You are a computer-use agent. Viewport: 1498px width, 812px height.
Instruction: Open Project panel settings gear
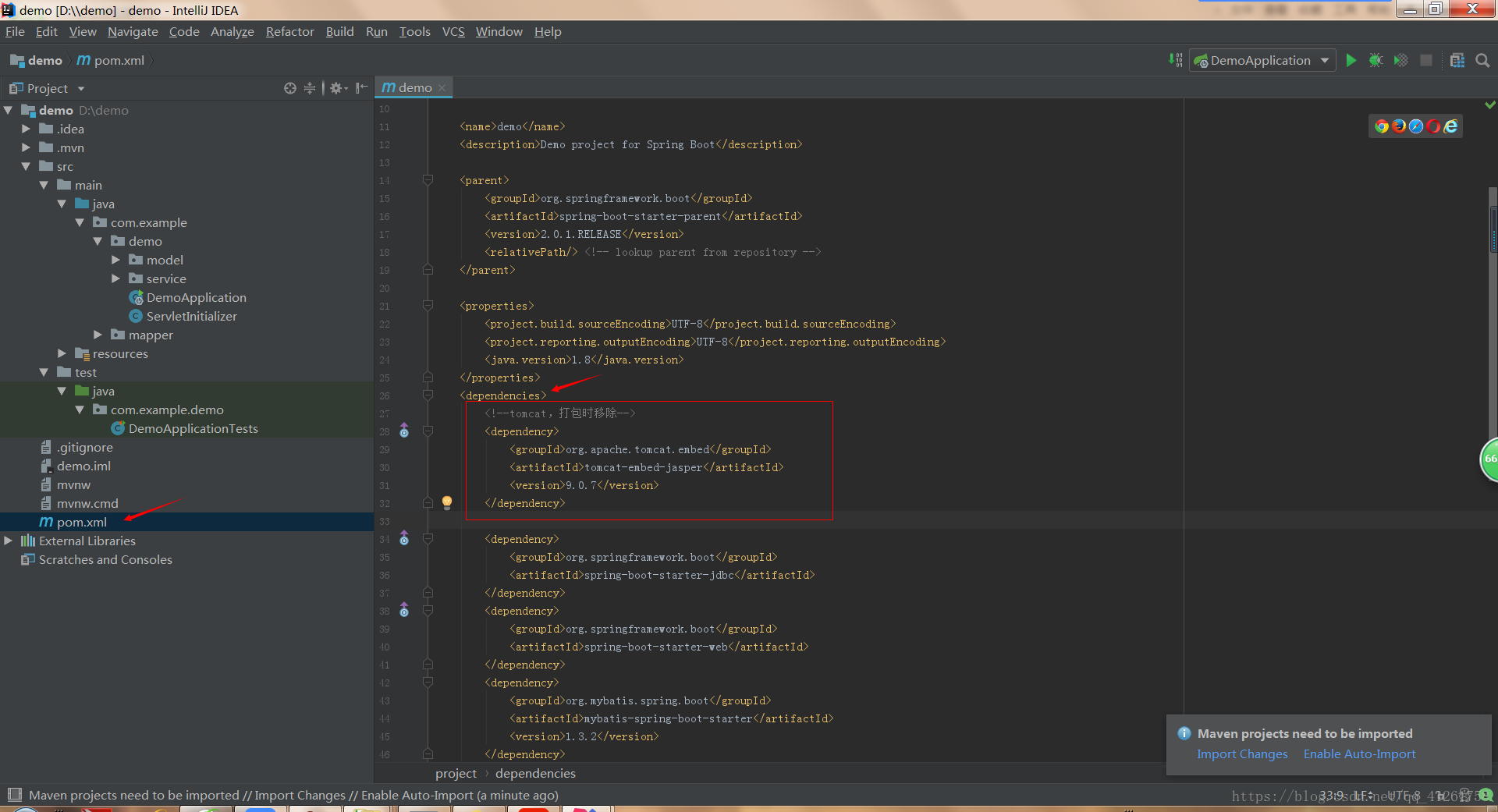[337, 88]
